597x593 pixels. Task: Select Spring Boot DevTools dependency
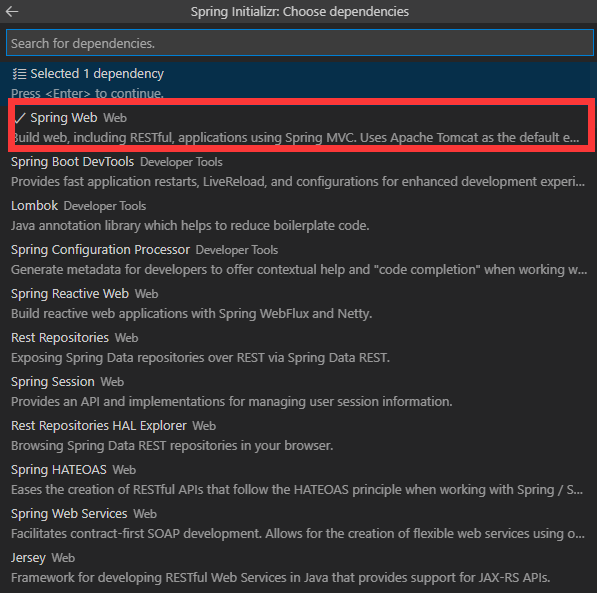[298, 172]
